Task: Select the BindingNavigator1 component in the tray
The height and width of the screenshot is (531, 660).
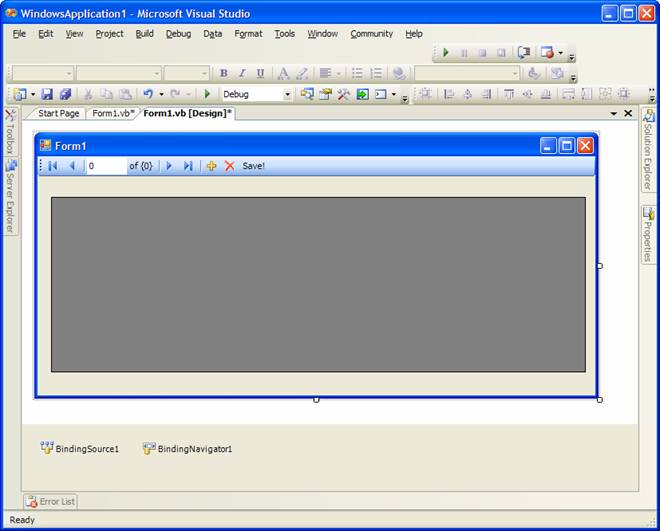Action: [187, 449]
